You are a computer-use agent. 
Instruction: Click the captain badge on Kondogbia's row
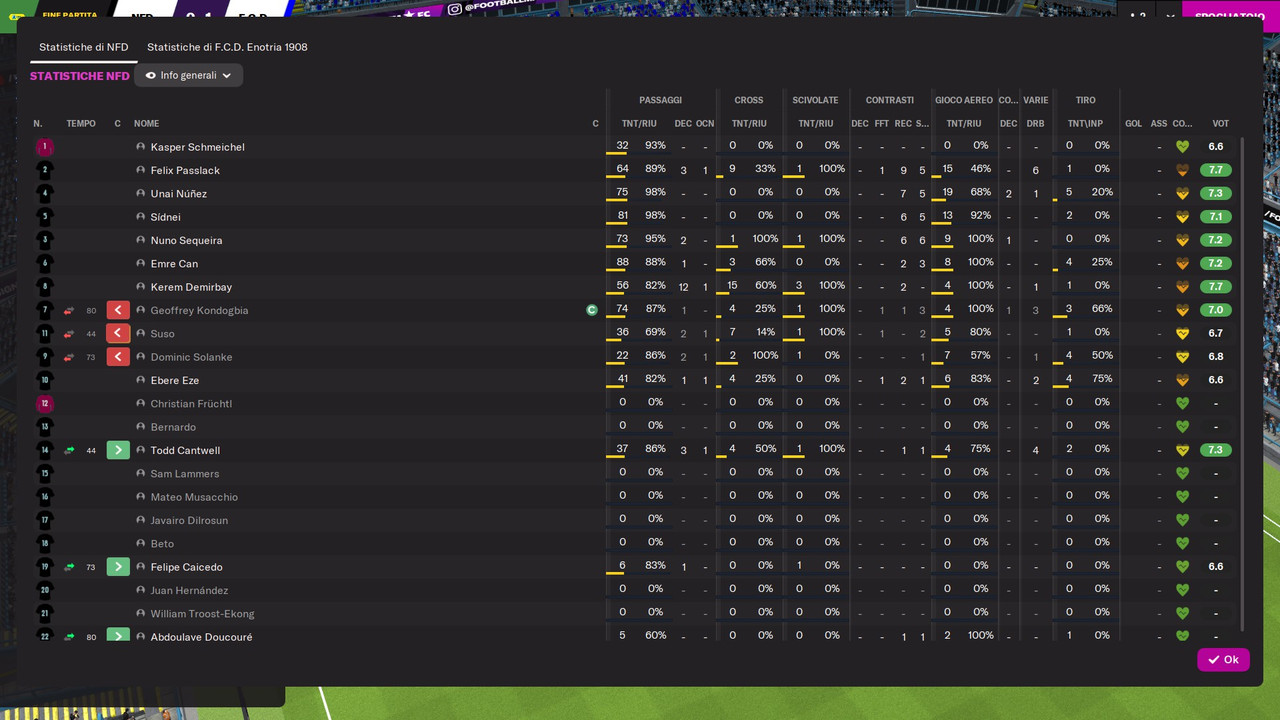[x=592, y=310]
